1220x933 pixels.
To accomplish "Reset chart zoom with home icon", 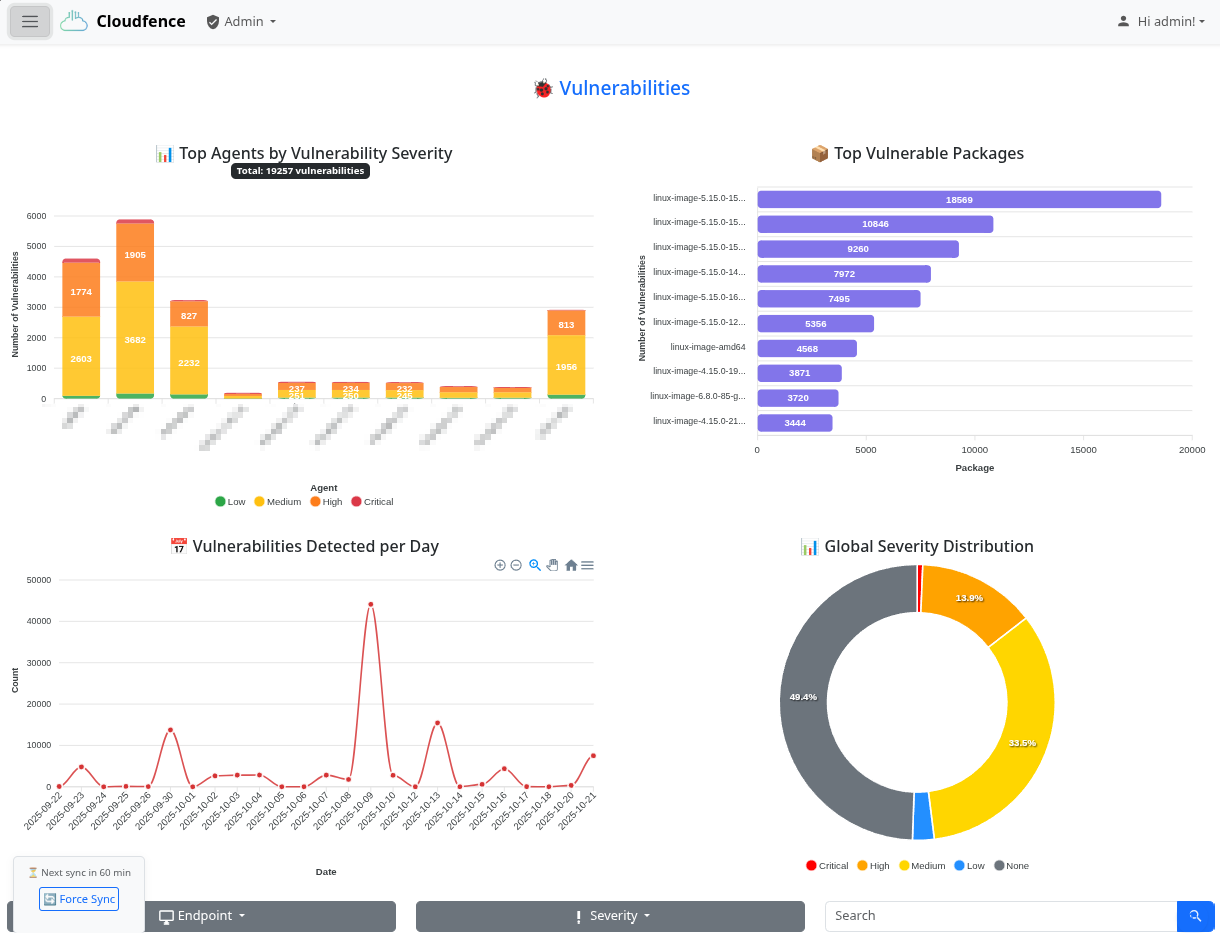I will pyautogui.click(x=571, y=565).
